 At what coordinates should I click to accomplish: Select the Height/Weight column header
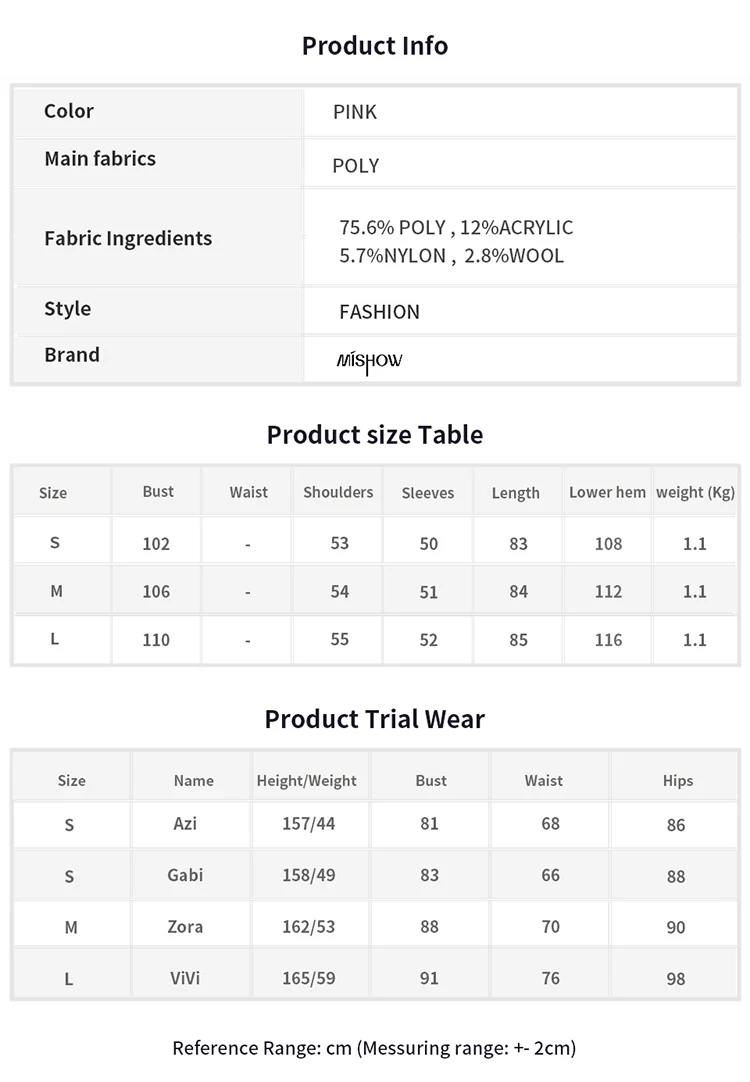[x=306, y=780]
